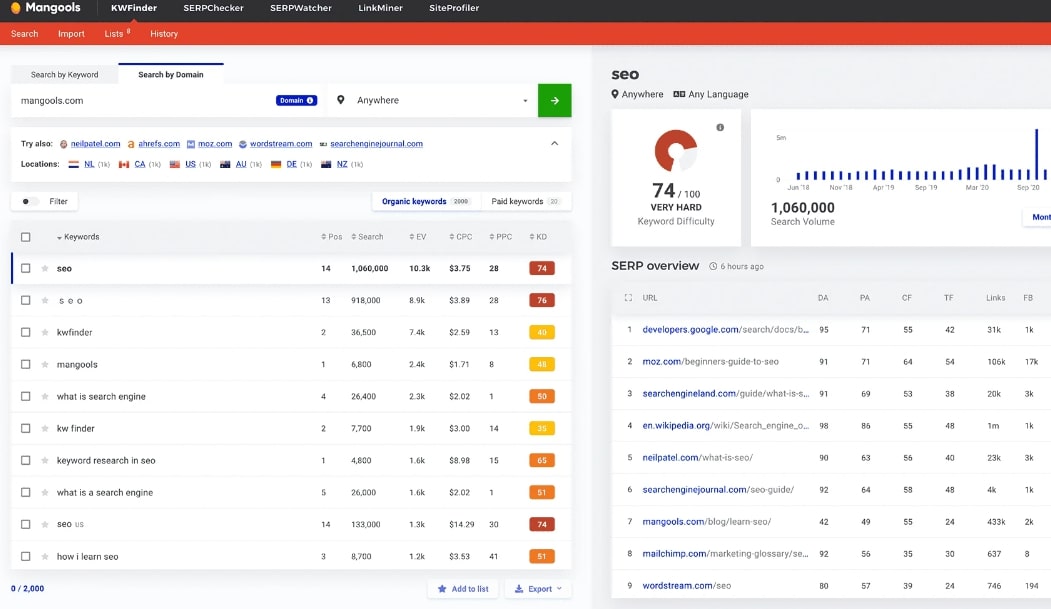Click the location pin icon
This screenshot has width=1051, height=609.
point(341,100)
